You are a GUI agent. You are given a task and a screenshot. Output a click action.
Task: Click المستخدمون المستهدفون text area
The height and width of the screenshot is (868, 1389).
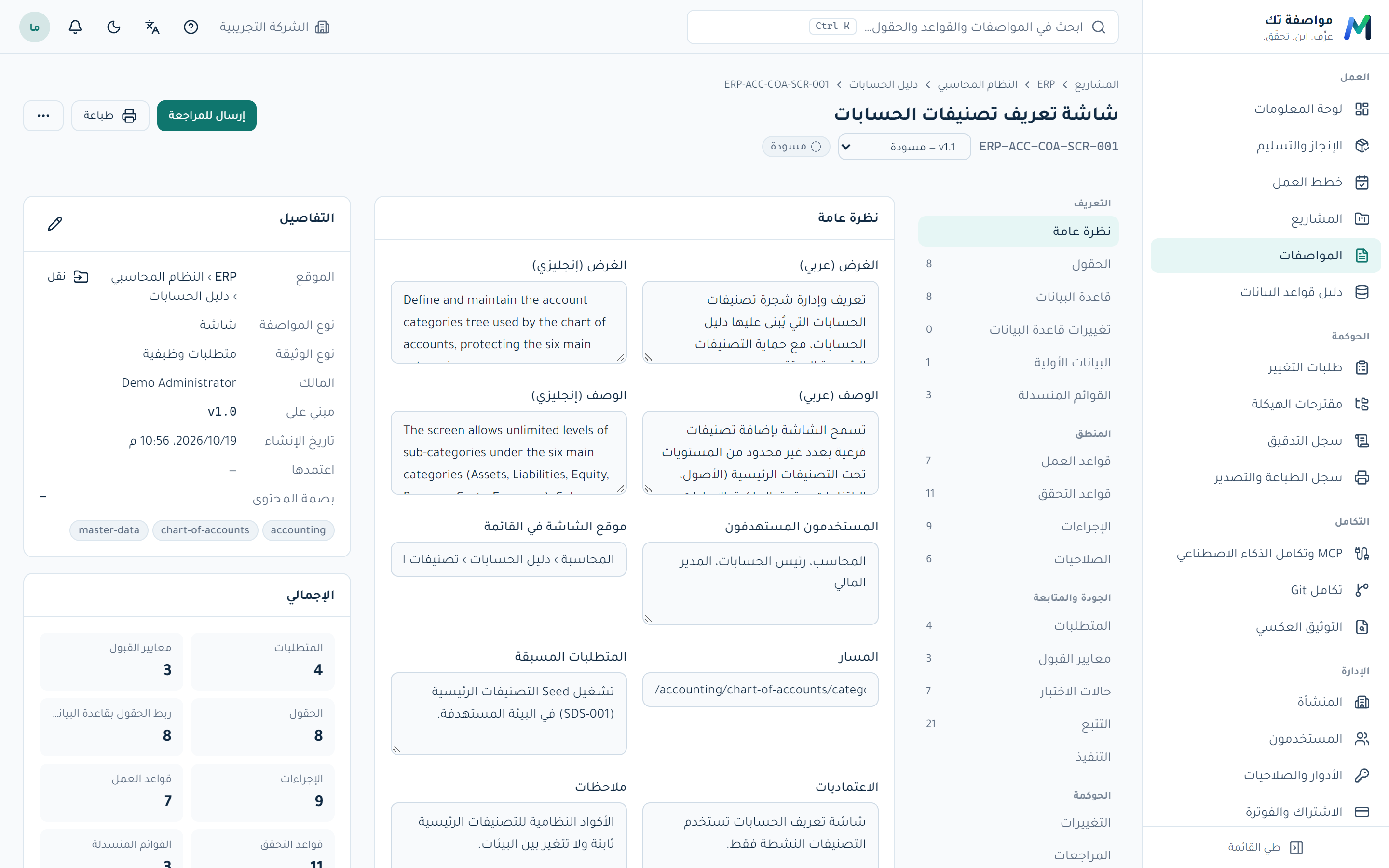pos(760,583)
